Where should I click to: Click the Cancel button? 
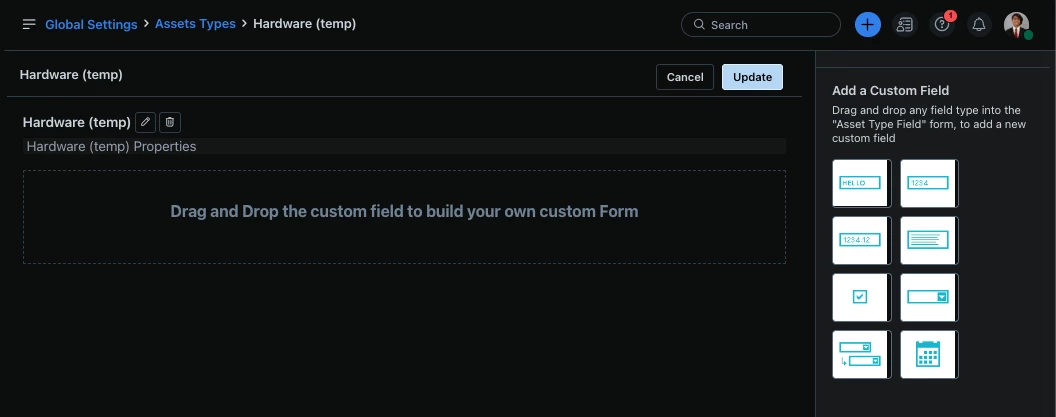click(x=685, y=77)
